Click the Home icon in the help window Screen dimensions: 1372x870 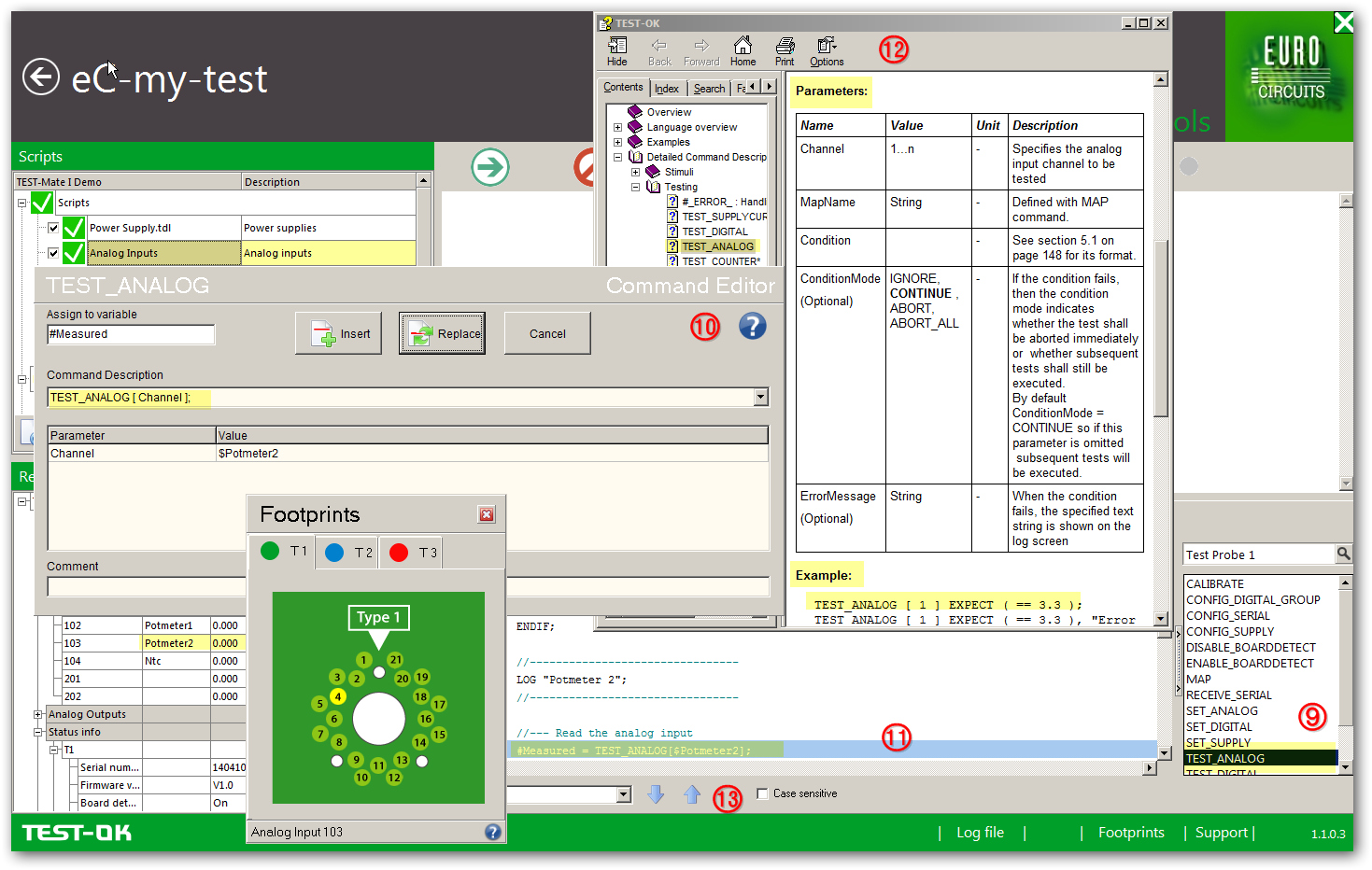coord(743,51)
